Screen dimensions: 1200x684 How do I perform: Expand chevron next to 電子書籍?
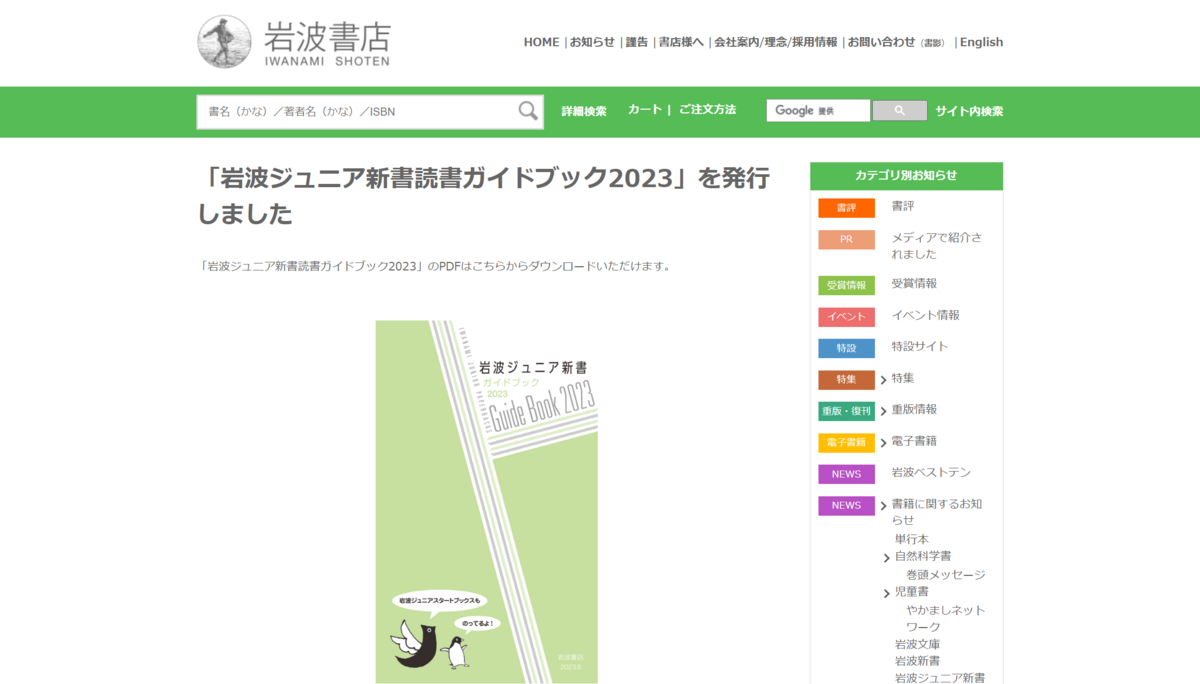(884, 443)
